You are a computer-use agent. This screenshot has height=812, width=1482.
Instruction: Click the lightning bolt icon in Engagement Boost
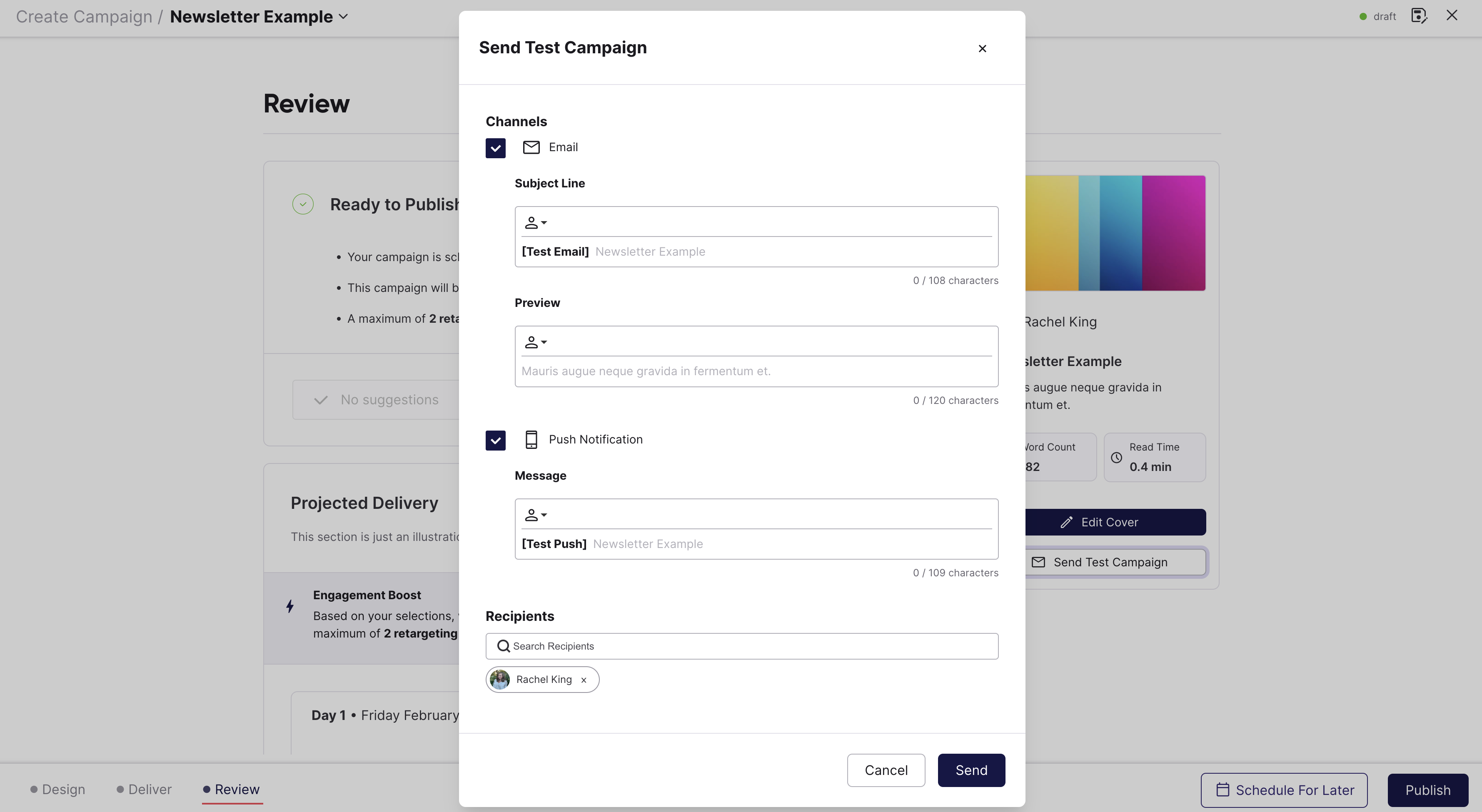click(x=290, y=606)
